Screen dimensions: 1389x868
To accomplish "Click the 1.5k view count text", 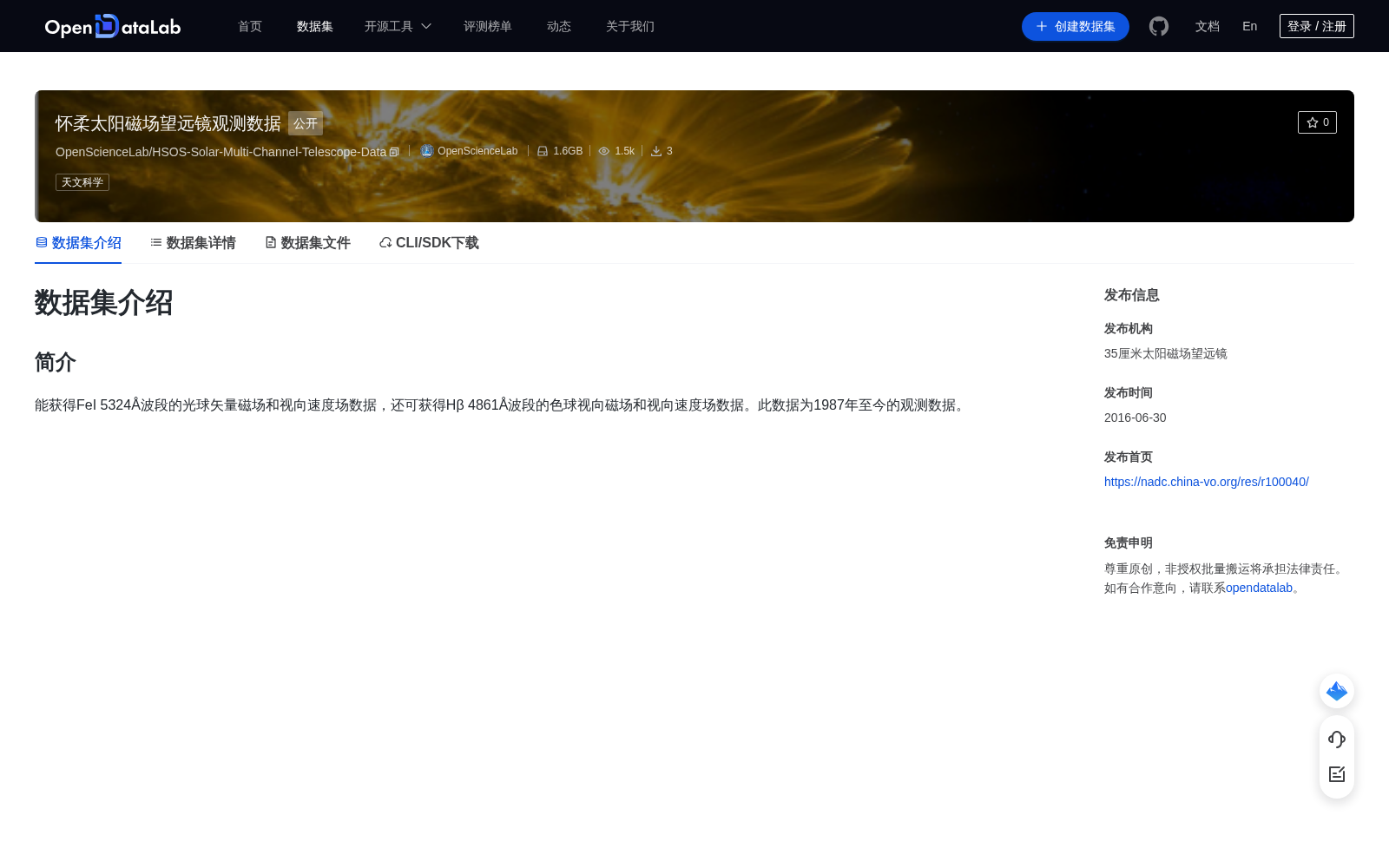I will [x=625, y=151].
